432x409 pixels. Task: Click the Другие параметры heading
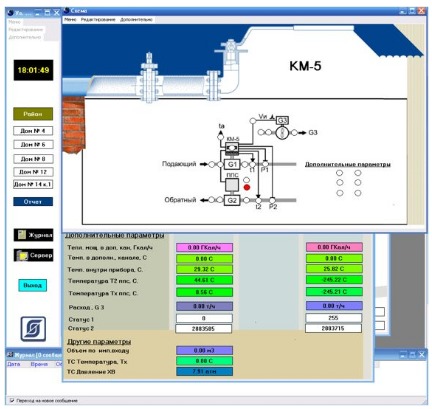pos(99,342)
